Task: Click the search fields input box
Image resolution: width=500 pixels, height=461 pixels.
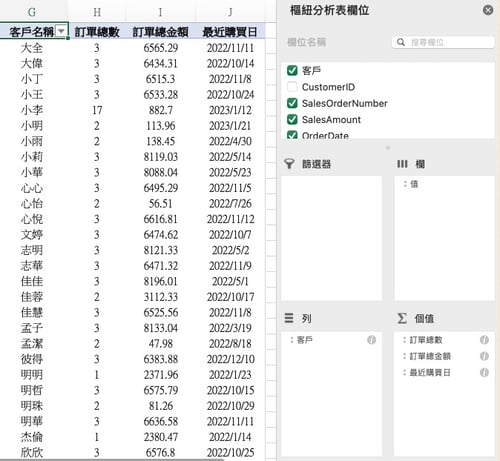Action: coord(443,42)
